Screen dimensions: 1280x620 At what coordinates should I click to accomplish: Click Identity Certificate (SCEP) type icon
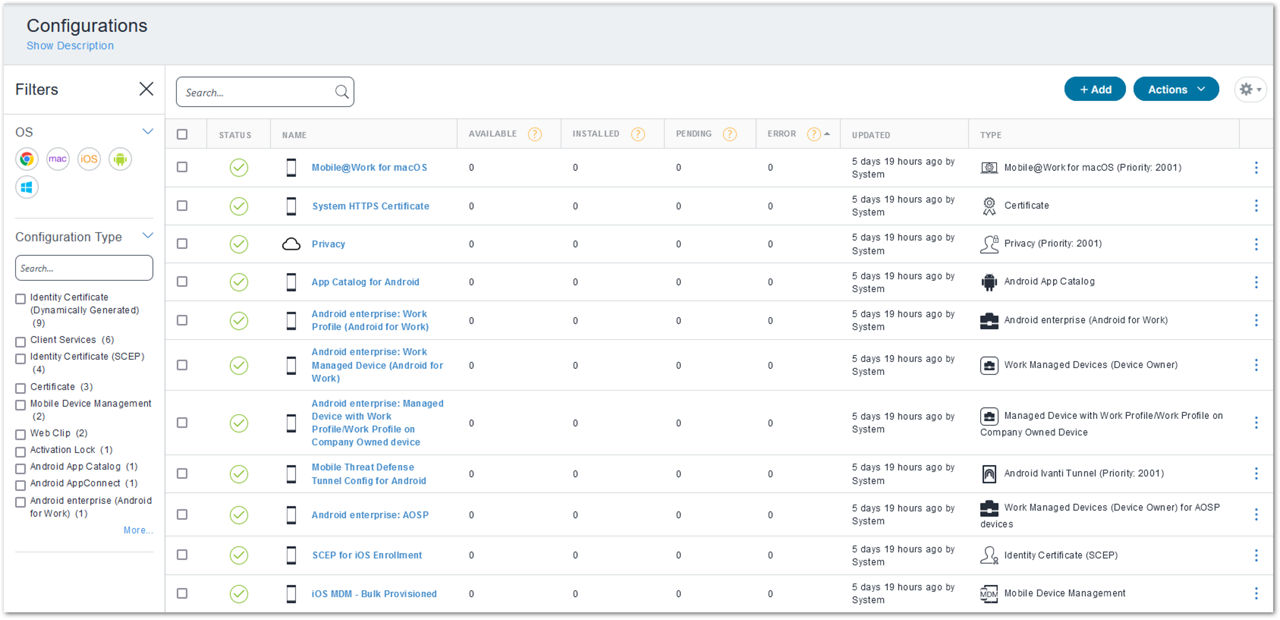989,555
